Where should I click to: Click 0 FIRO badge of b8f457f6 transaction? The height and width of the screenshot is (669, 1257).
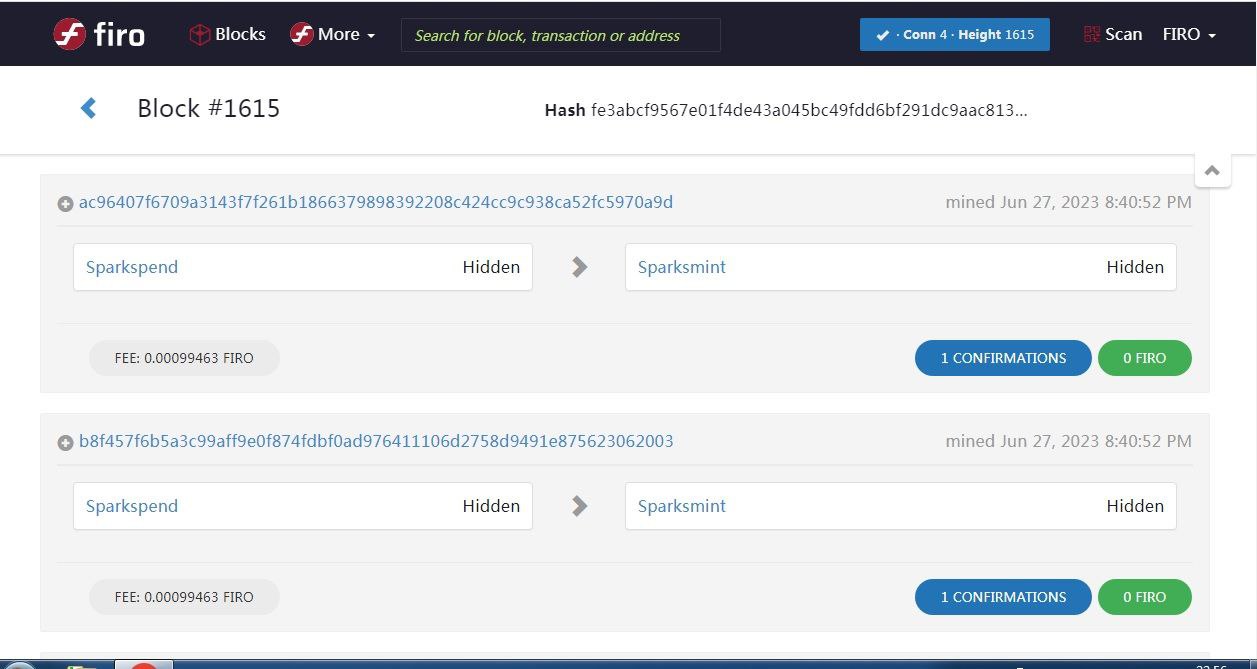1145,597
